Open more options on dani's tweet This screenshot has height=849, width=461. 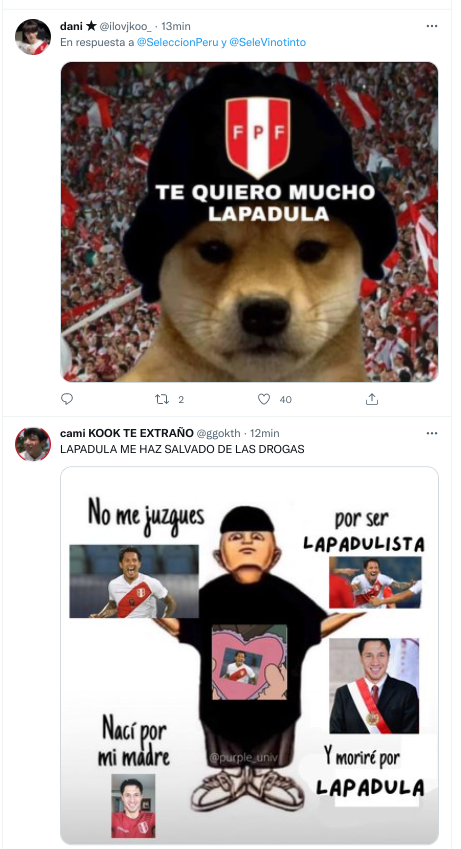tap(432, 26)
